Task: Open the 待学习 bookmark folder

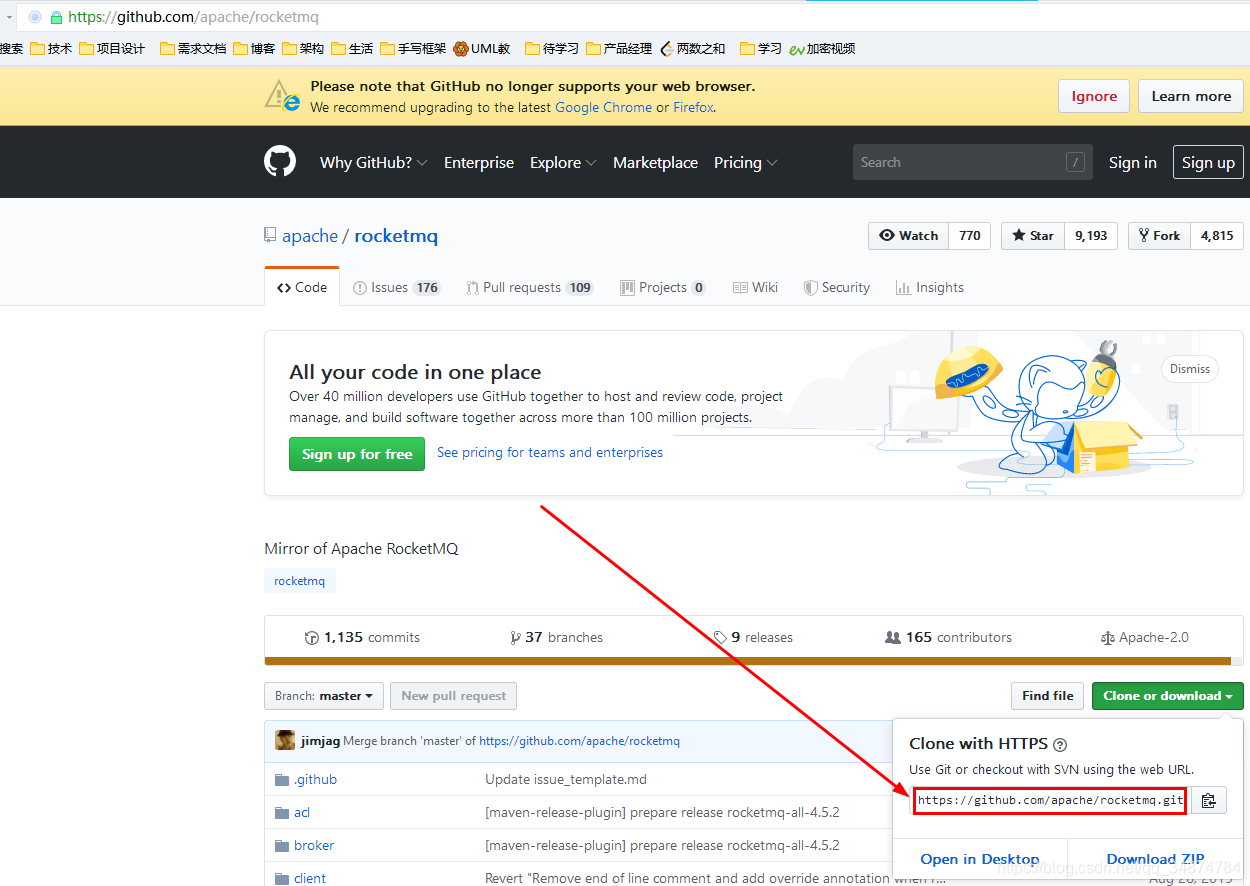Action: point(552,48)
